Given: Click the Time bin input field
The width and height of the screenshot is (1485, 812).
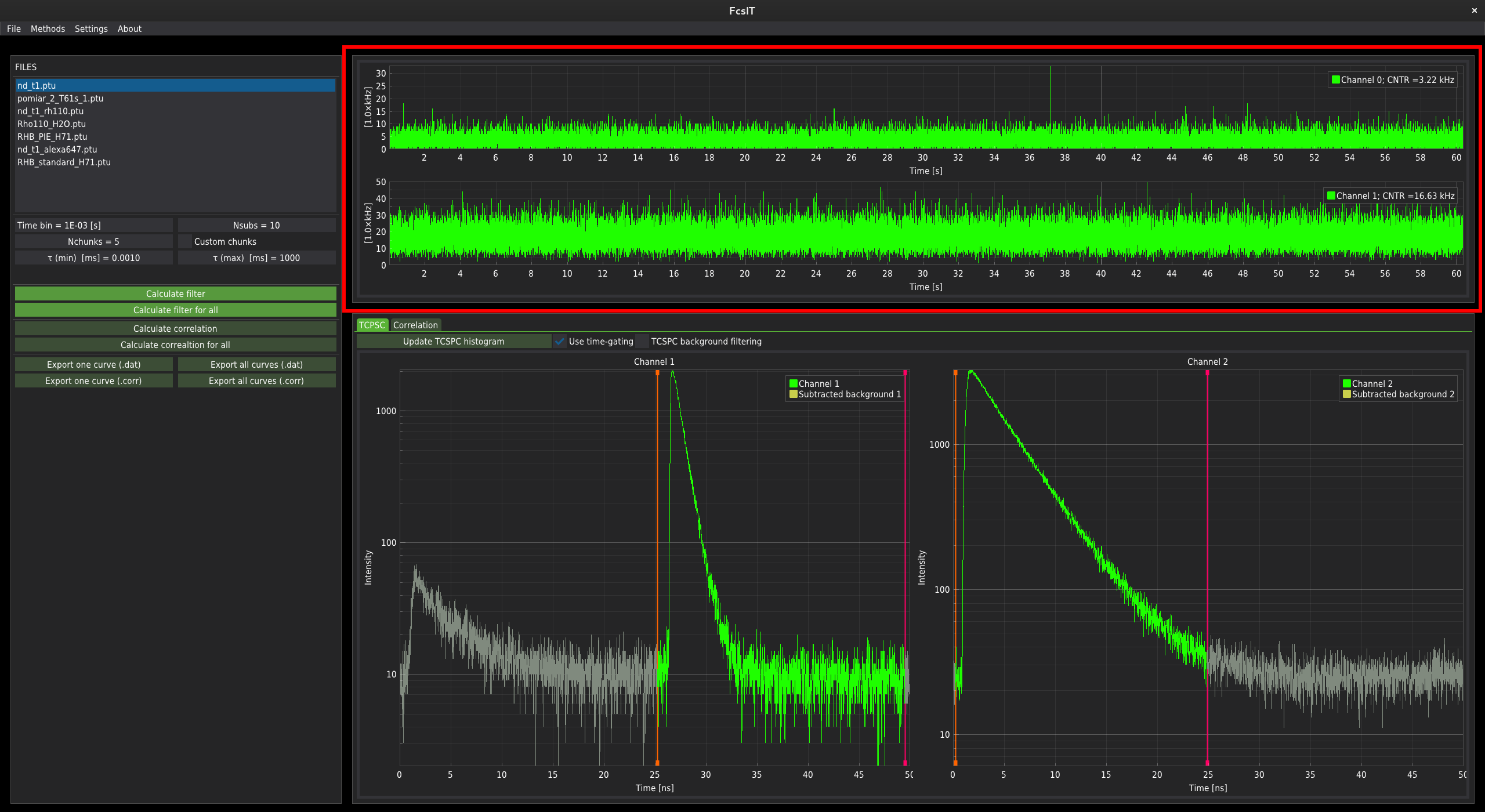Looking at the screenshot, I should 93,226.
